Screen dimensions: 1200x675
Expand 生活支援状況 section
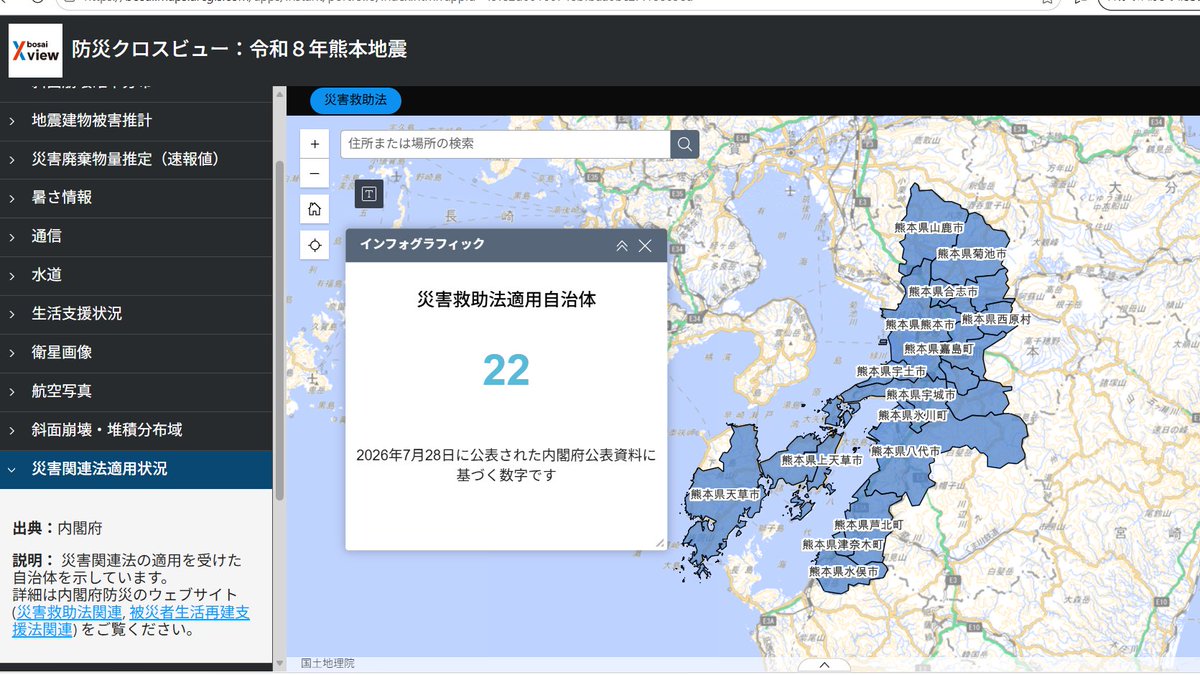tap(136, 313)
